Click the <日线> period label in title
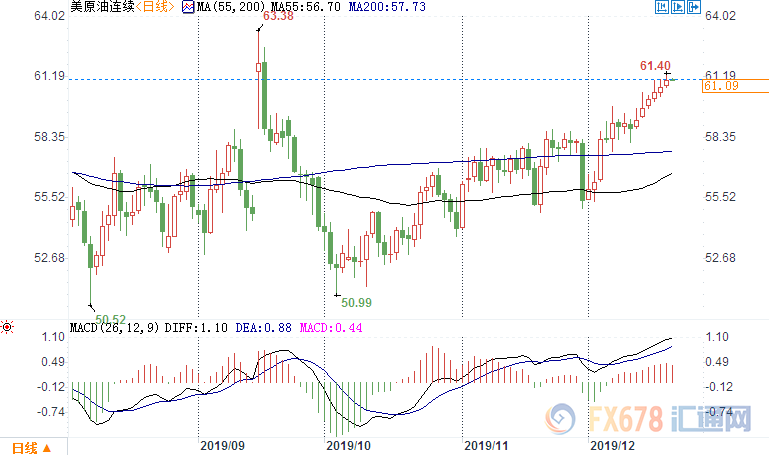This screenshot has width=769, height=455. (x=155, y=6)
